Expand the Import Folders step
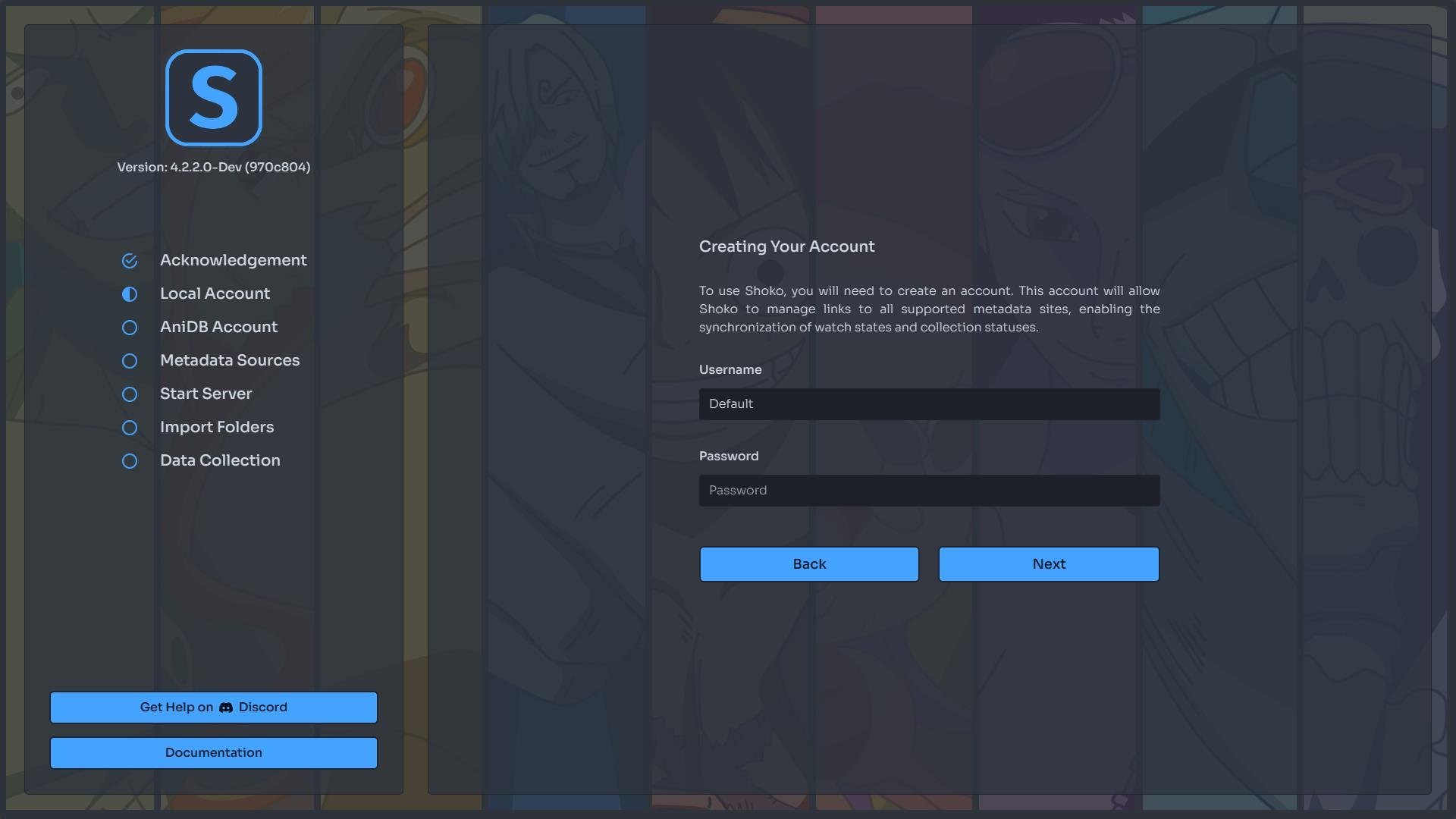The height and width of the screenshot is (819, 1456). pyautogui.click(x=216, y=427)
